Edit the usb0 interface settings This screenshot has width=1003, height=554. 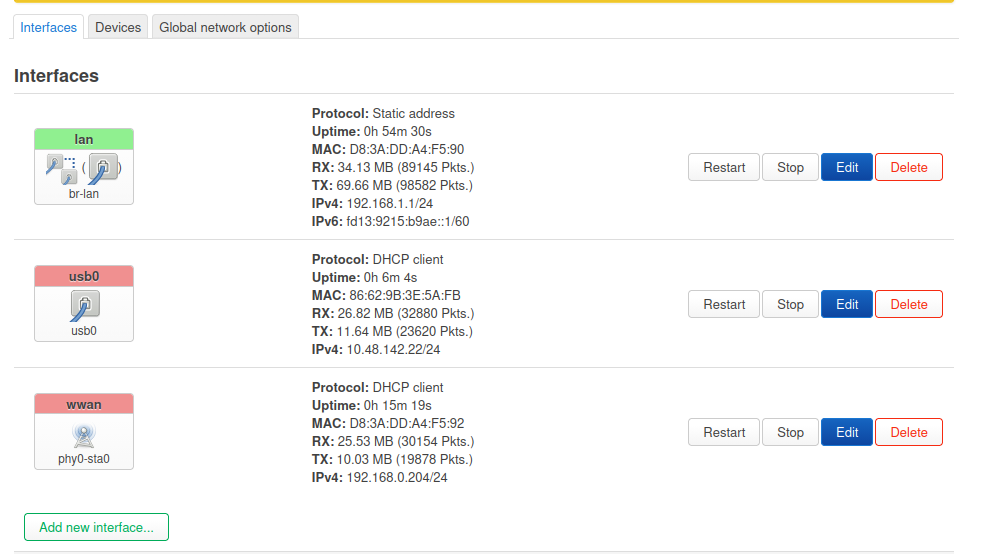coord(847,304)
